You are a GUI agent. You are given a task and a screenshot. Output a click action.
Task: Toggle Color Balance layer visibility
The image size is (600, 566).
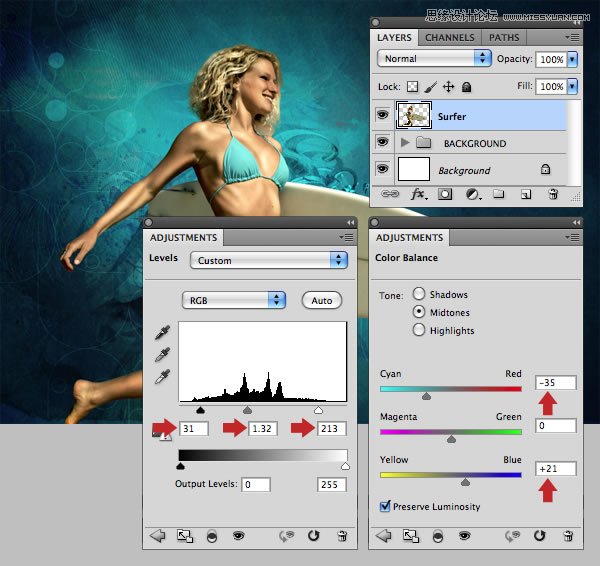pyautogui.click(x=465, y=536)
